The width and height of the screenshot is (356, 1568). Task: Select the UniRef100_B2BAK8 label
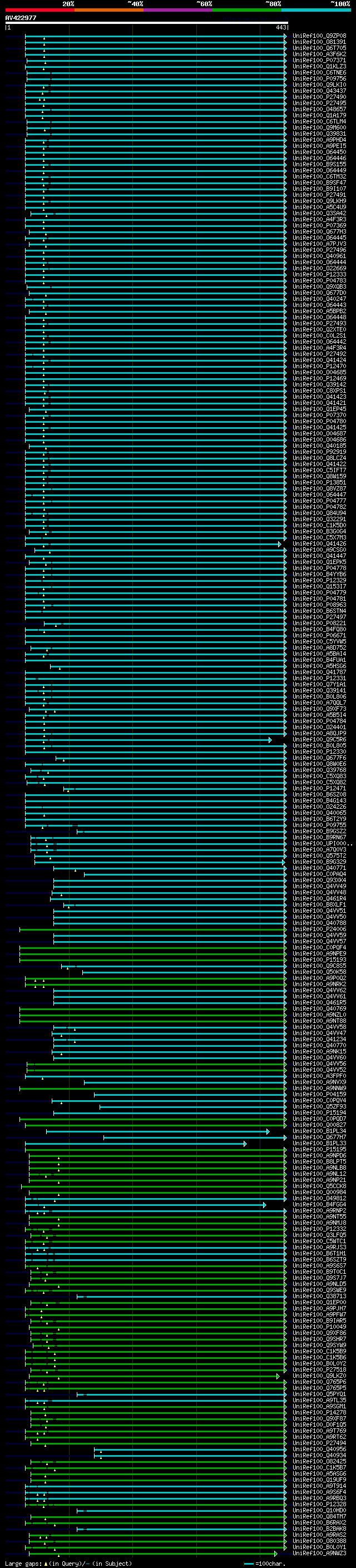(319, 1528)
